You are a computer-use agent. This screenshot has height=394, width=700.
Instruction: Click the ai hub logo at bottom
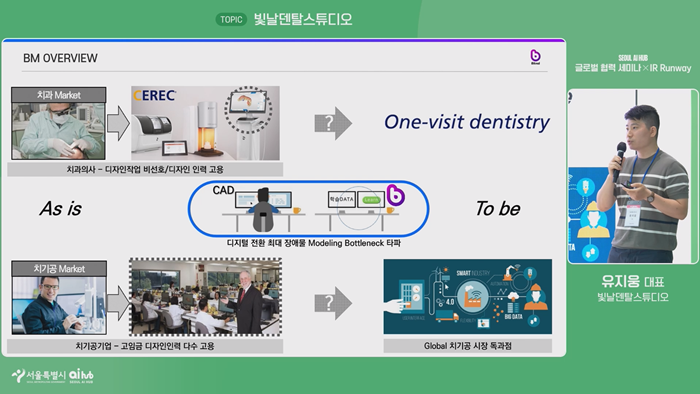point(81,375)
